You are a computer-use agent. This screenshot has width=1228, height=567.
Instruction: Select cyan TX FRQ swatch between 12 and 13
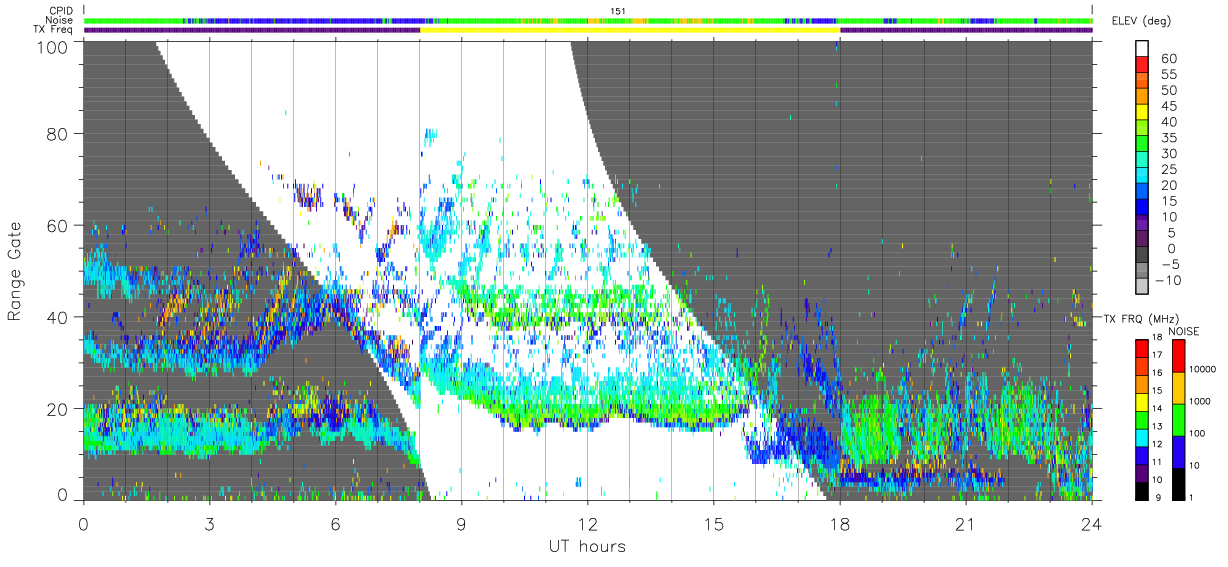pos(1143,437)
